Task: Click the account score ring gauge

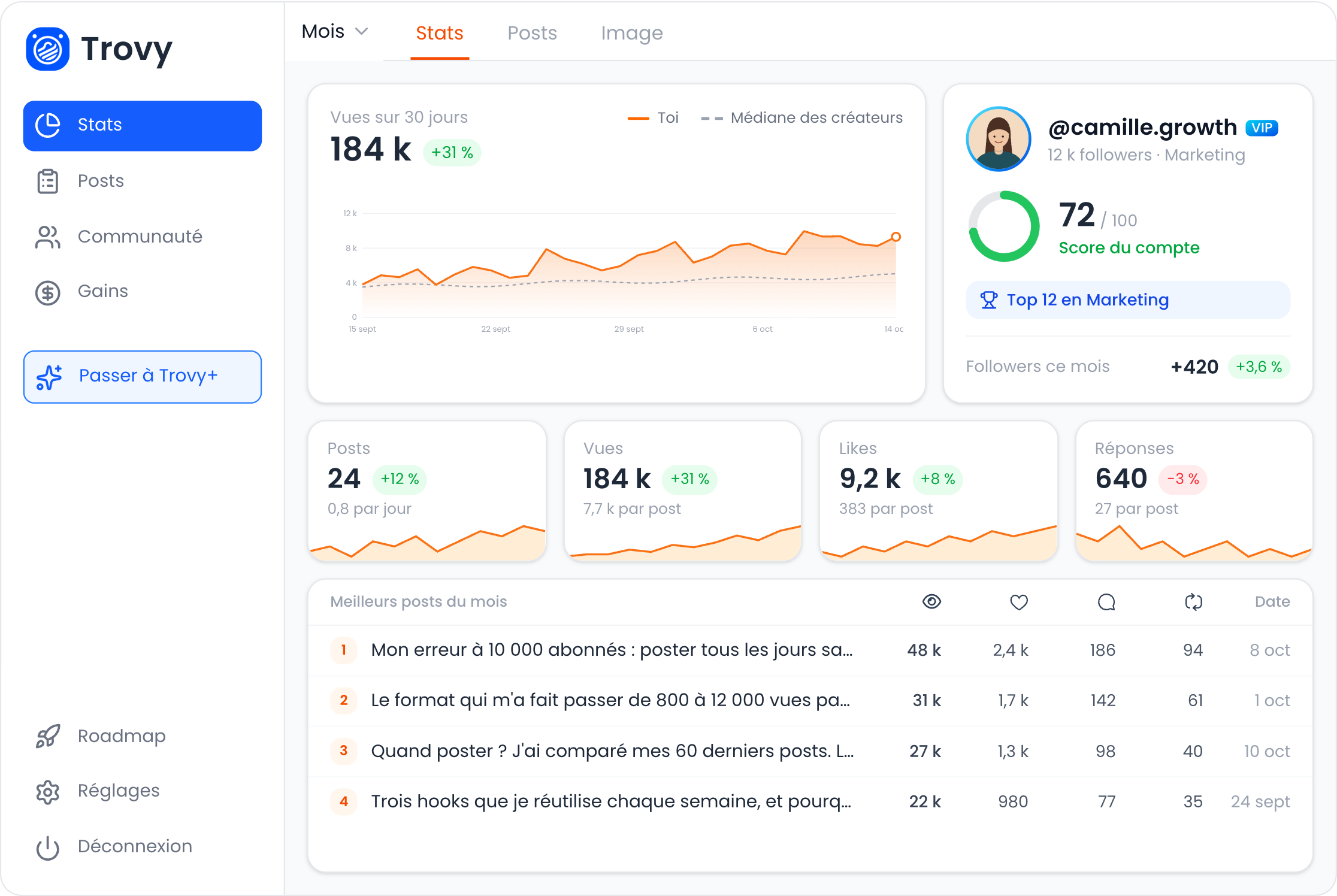Action: coord(1005,226)
